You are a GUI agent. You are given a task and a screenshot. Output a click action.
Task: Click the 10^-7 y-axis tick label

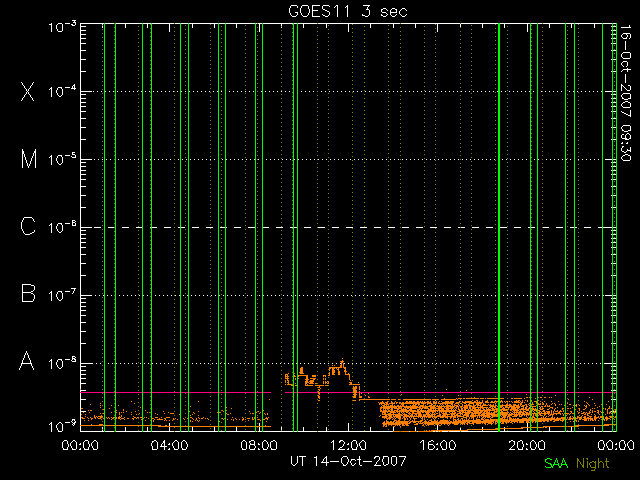(x=62, y=295)
